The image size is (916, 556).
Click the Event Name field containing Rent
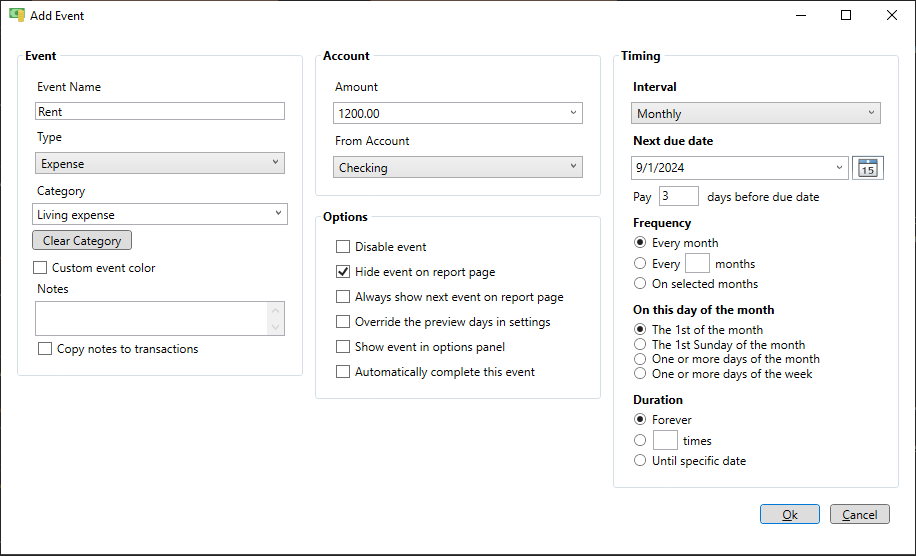click(x=159, y=111)
